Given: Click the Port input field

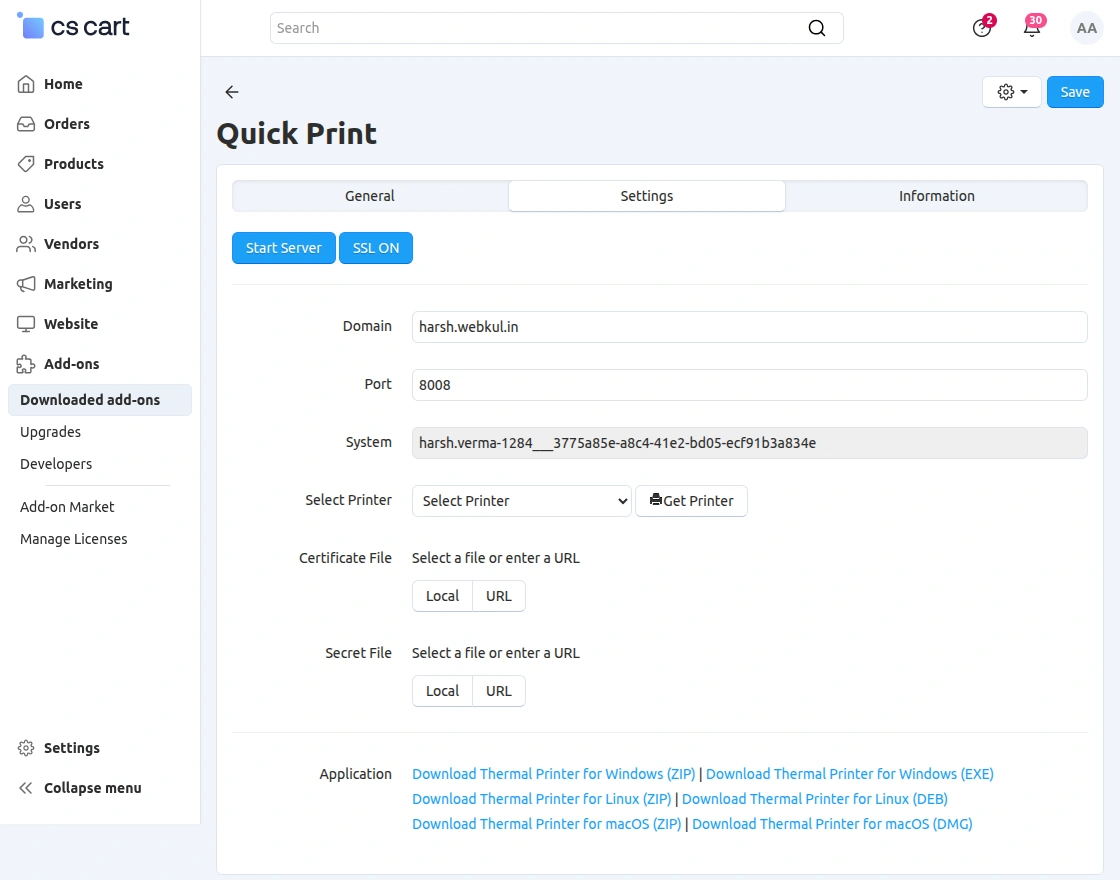Looking at the screenshot, I should (x=749, y=385).
